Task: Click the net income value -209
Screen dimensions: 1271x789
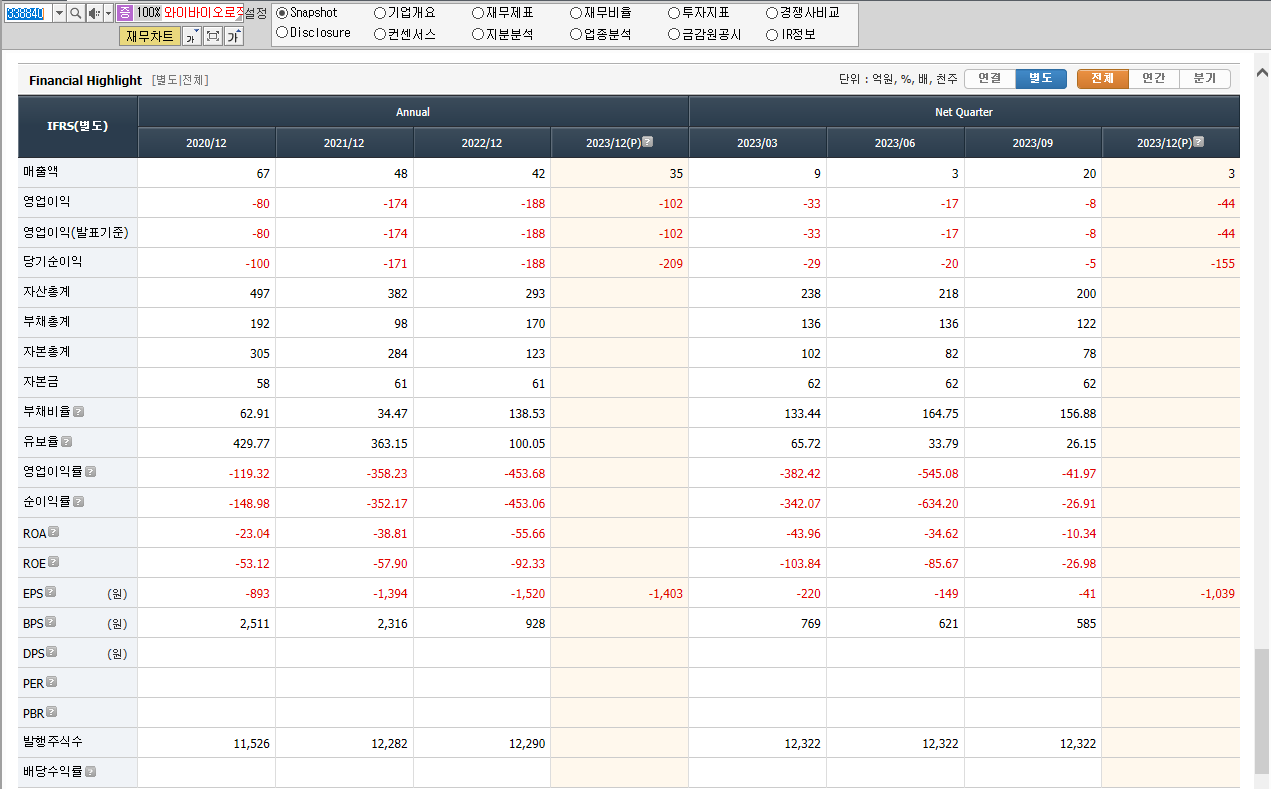Action: point(670,264)
